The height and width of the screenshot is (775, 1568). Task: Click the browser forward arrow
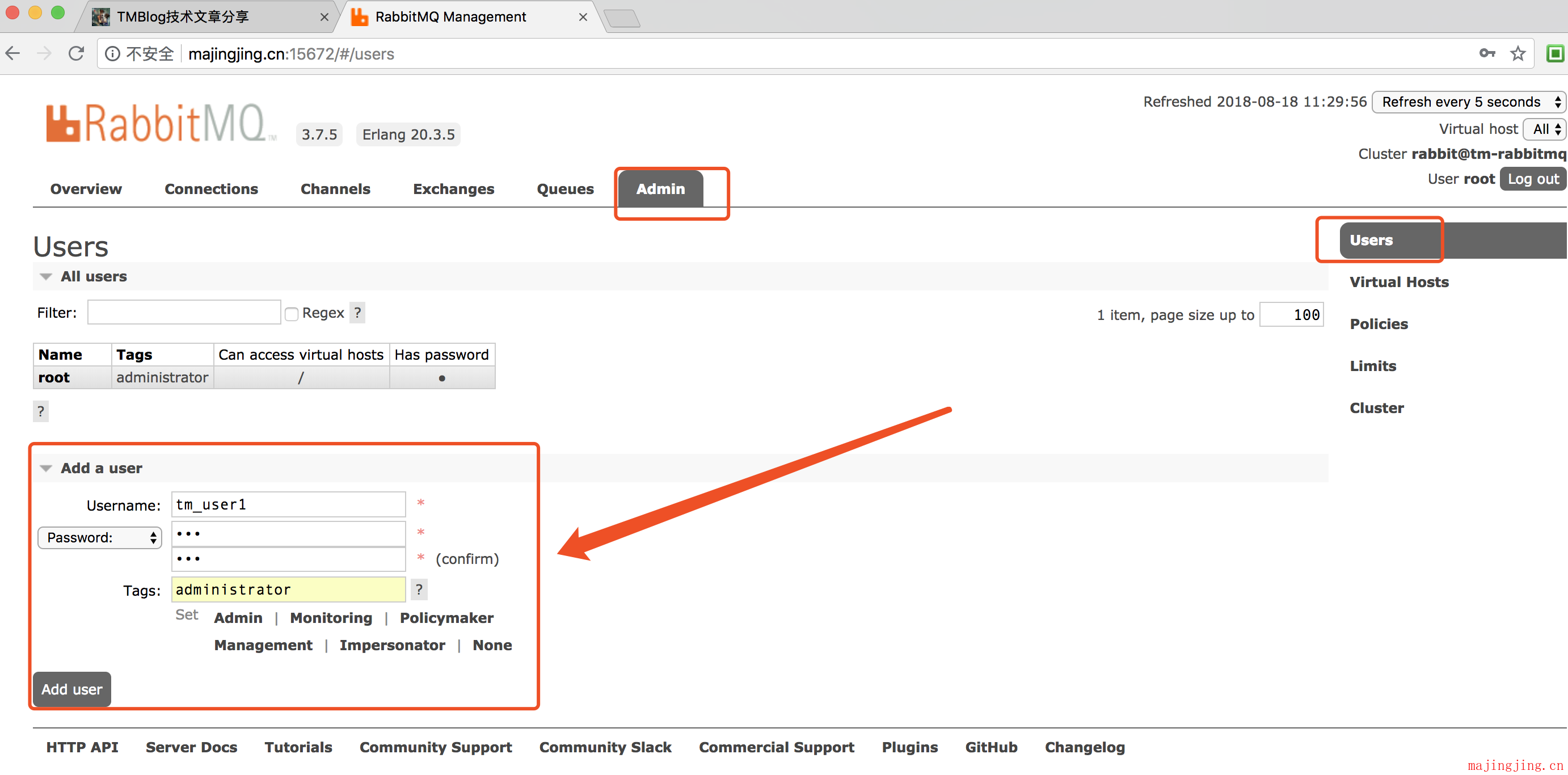click(44, 53)
